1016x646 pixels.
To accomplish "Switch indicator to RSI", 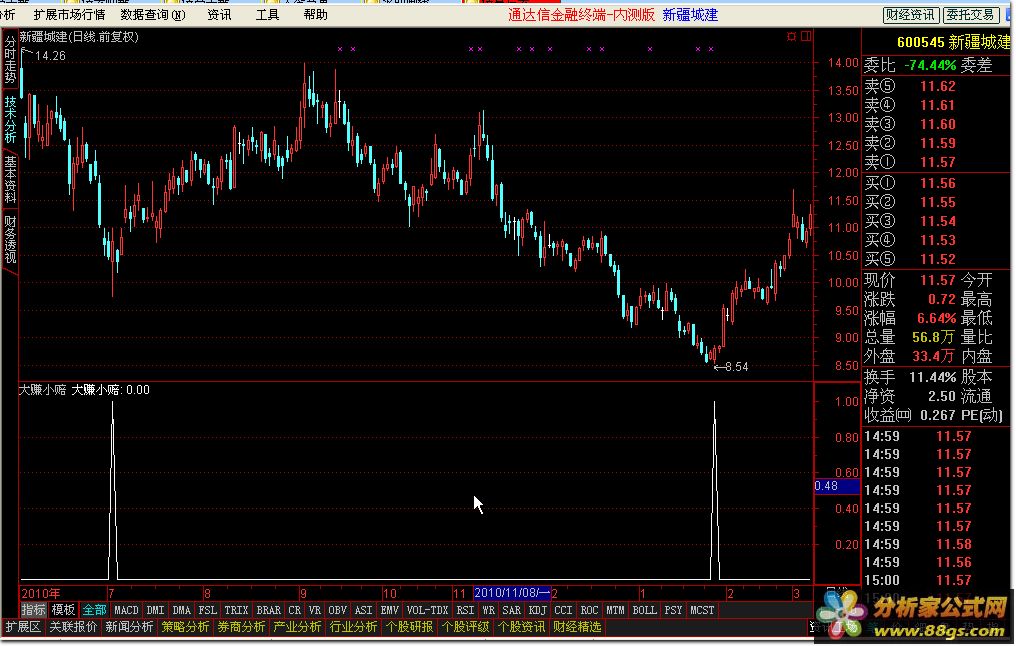I will tap(465, 610).
